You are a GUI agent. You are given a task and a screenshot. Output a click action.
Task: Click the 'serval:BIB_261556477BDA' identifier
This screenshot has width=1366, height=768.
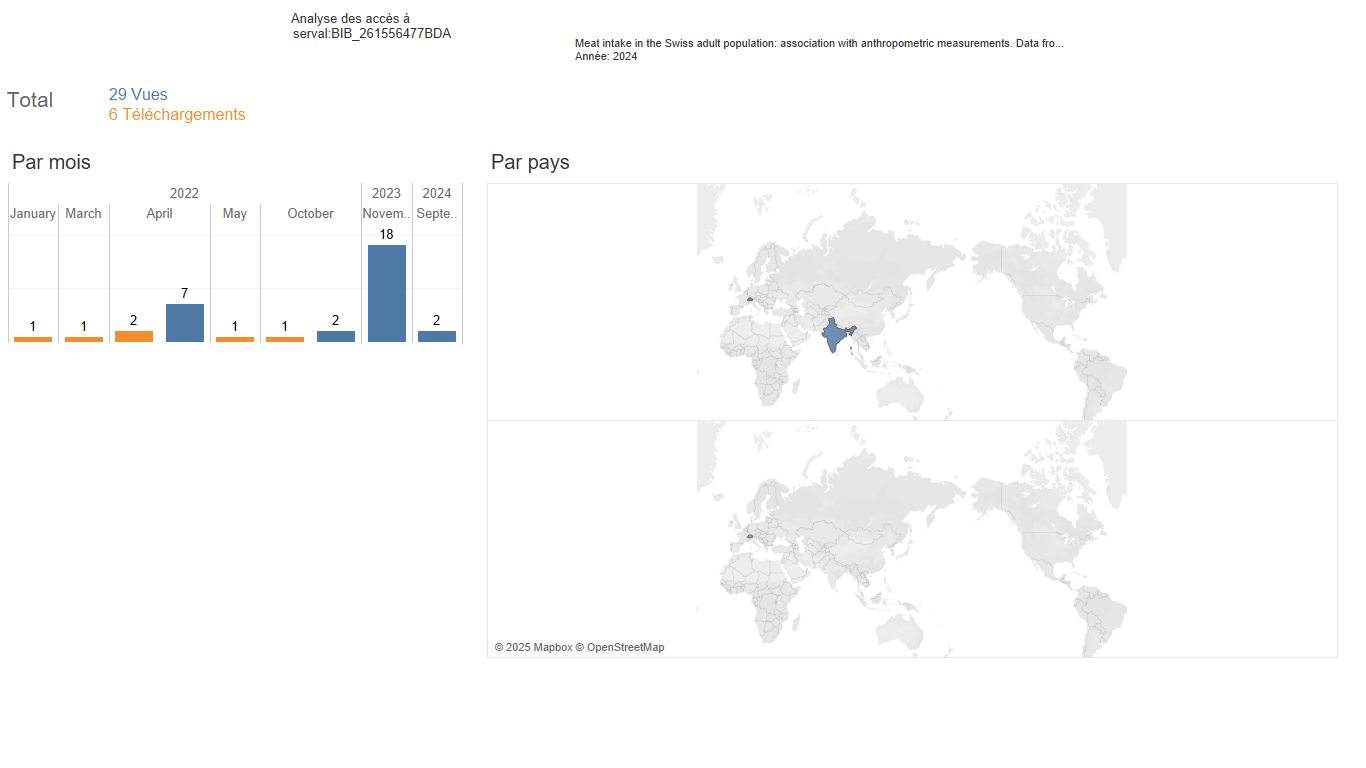(372, 34)
